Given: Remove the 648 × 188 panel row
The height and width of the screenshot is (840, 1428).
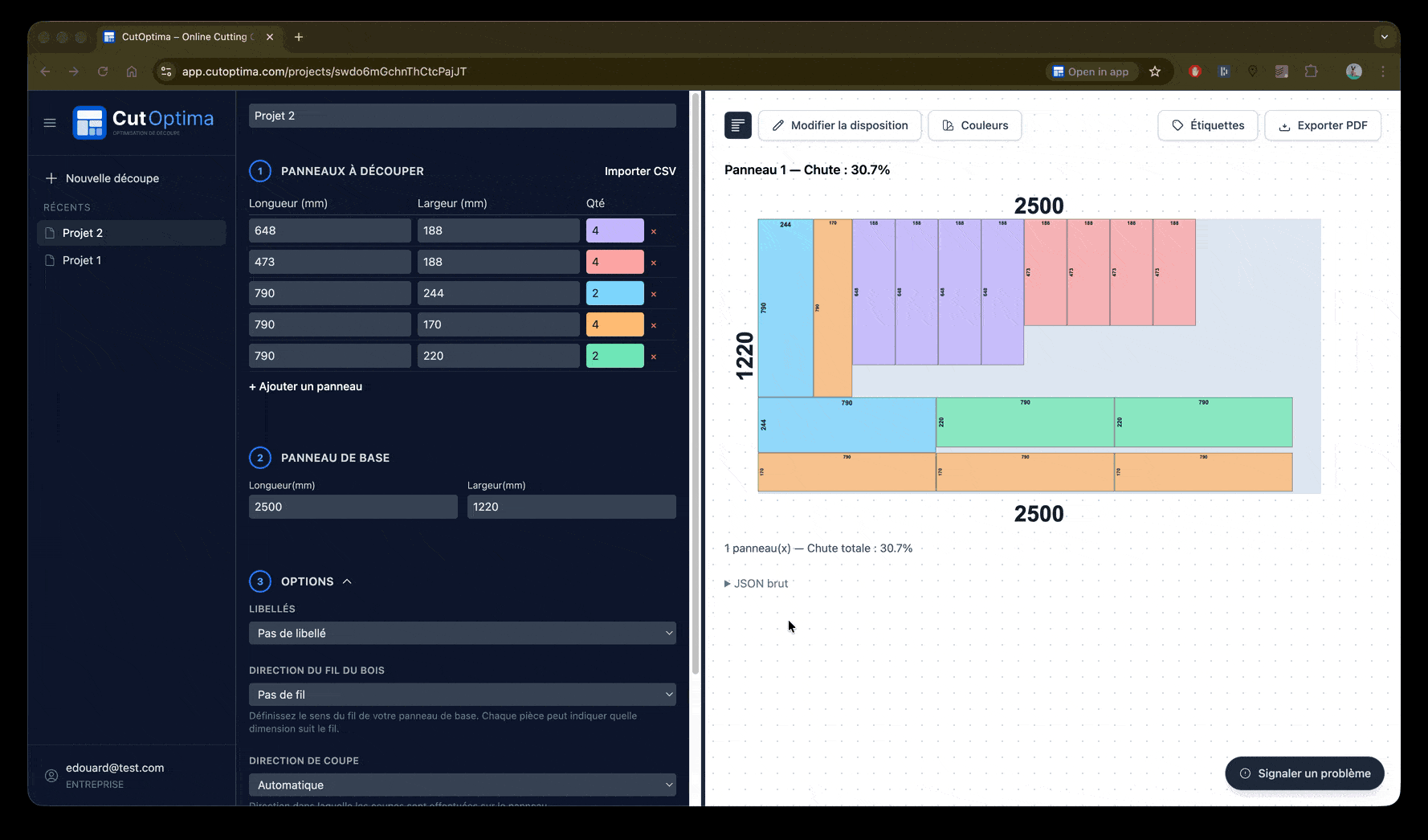Looking at the screenshot, I should (x=654, y=231).
